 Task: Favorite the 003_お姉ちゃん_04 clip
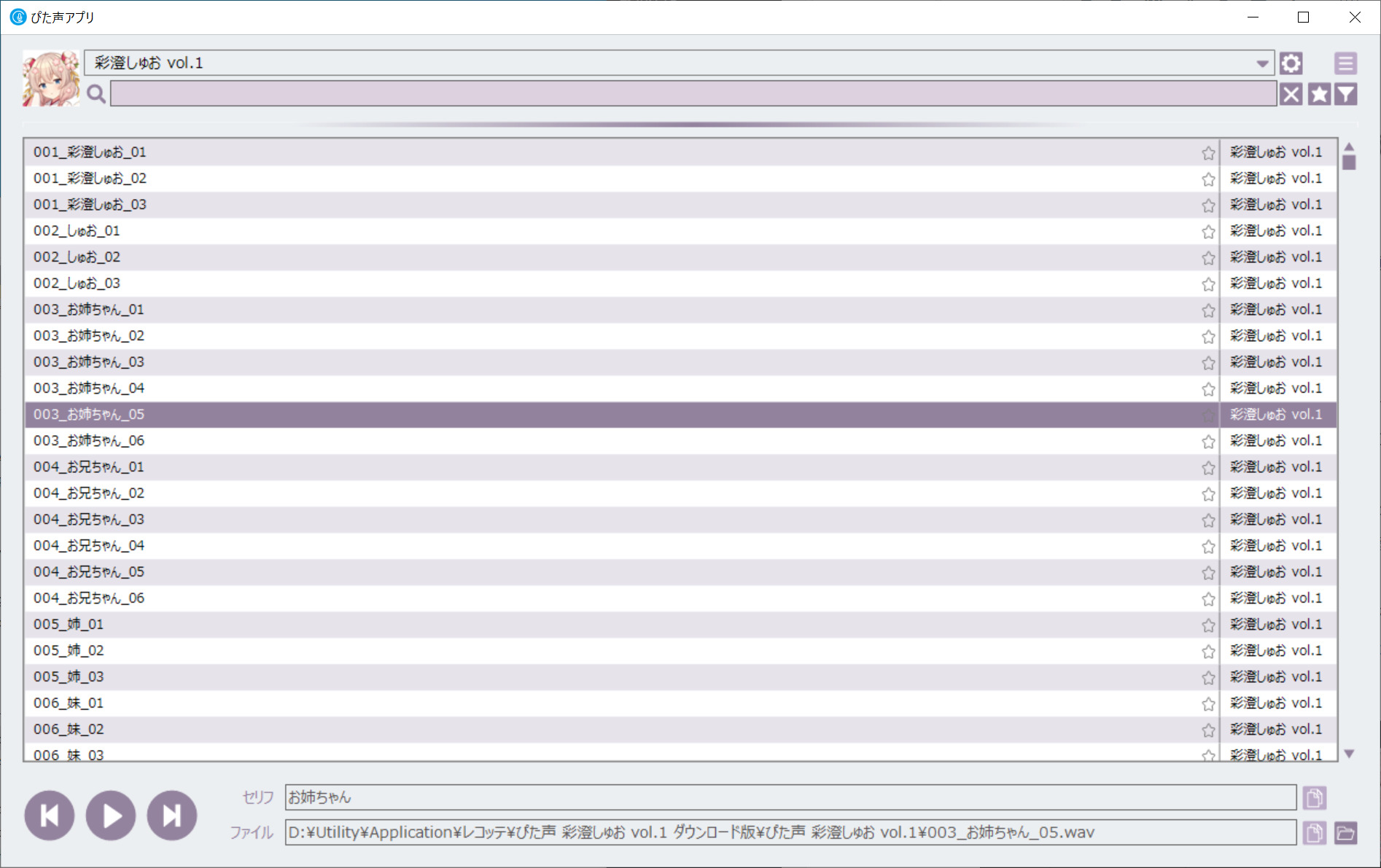point(1208,389)
